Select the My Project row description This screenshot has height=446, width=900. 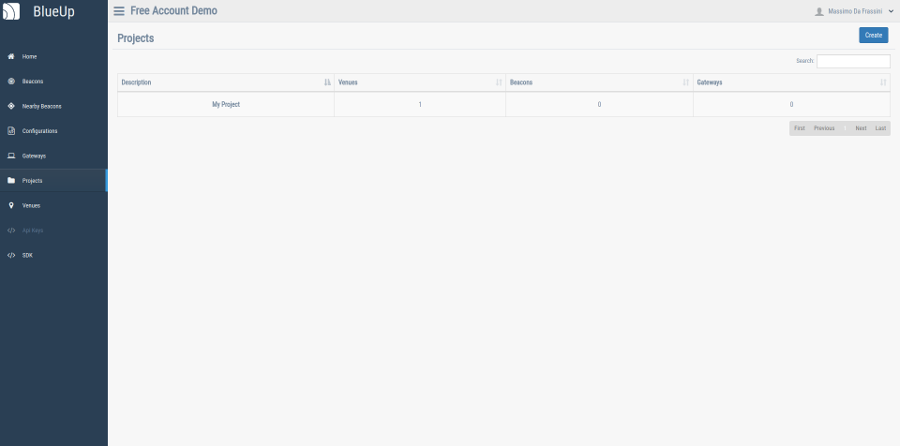(x=226, y=104)
